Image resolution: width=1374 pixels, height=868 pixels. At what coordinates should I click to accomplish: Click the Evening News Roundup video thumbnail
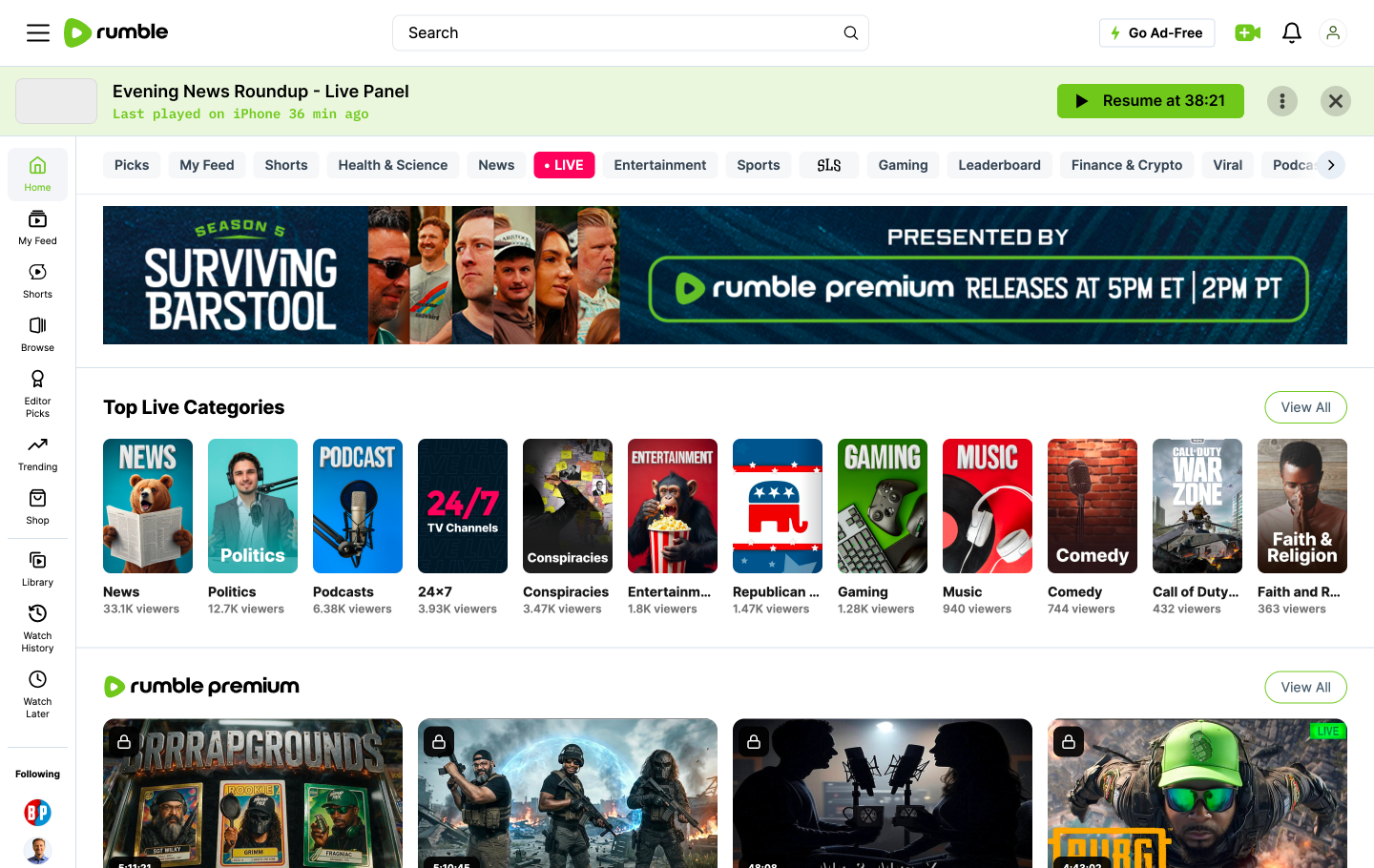[x=56, y=101]
